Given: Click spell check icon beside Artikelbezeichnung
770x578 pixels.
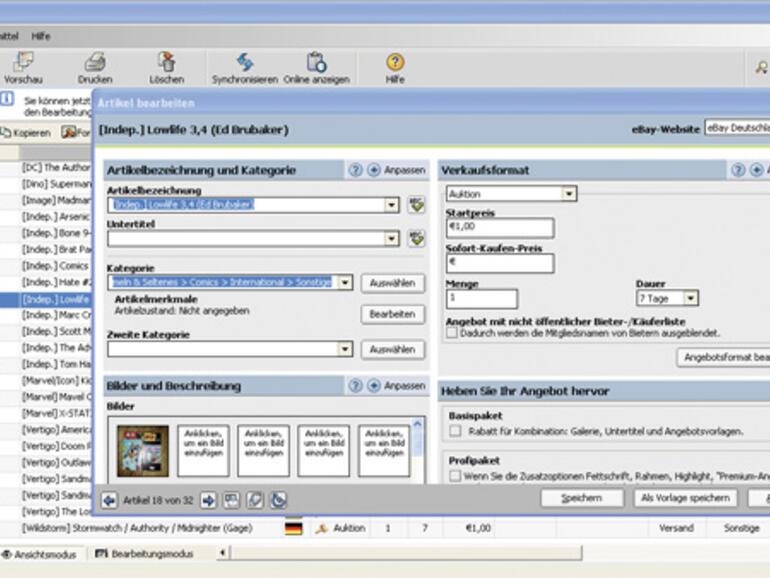Looking at the screenshot, I should tap(416, 205).
